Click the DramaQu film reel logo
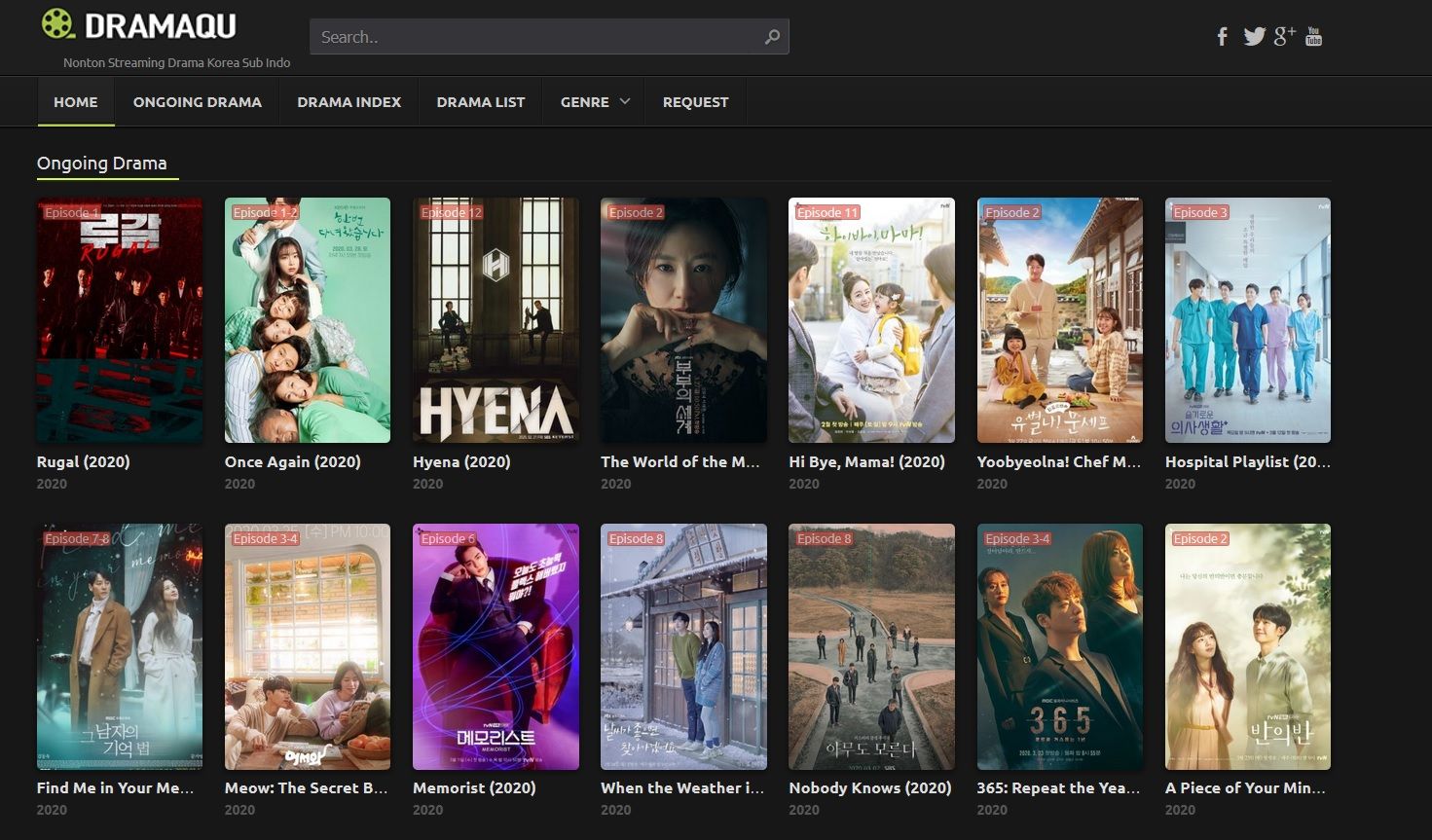The height and width of the screenshot is (840, 1432). 57,23
